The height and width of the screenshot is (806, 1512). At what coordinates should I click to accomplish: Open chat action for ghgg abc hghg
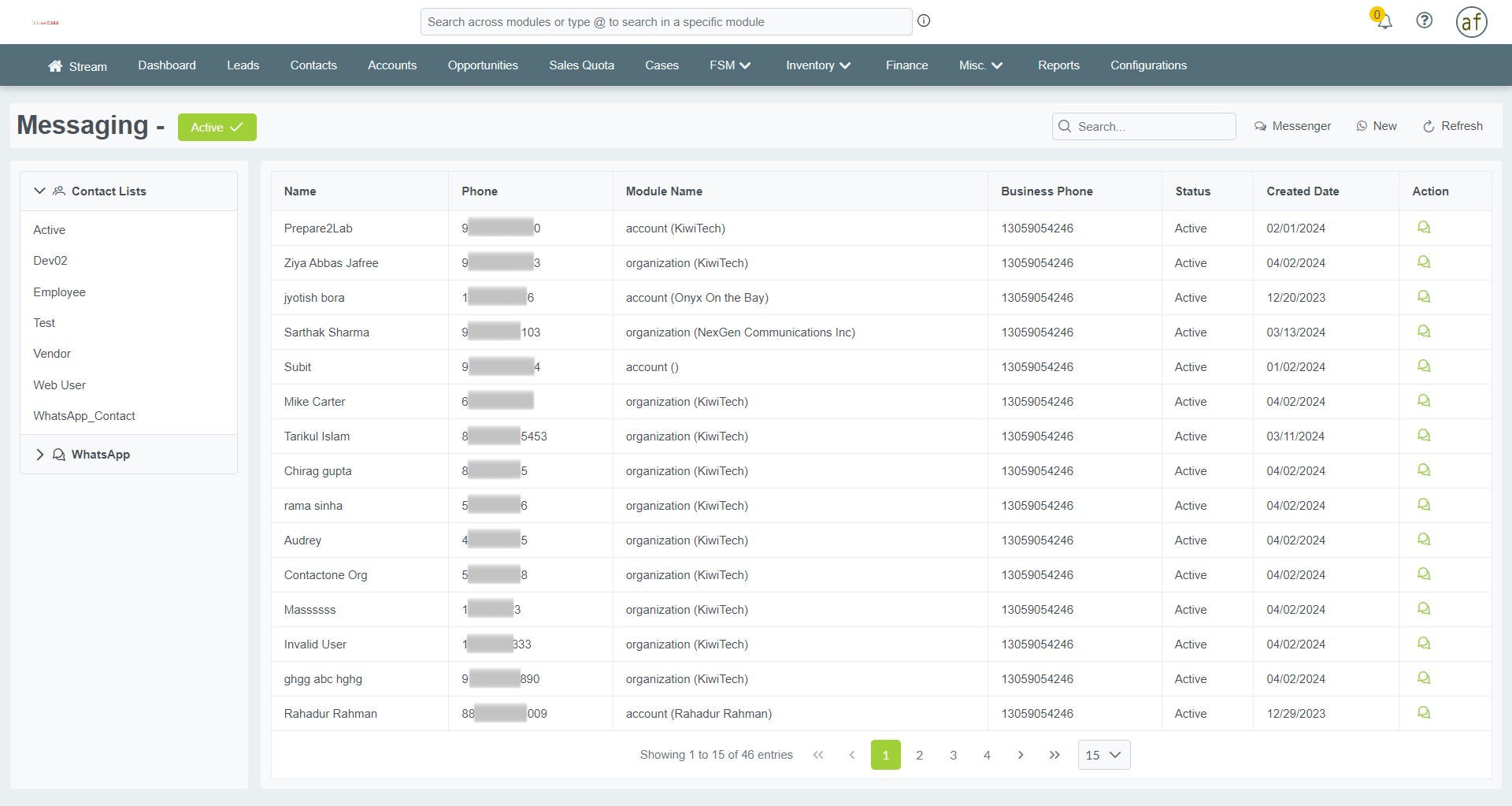click(x=1424, y=678)
